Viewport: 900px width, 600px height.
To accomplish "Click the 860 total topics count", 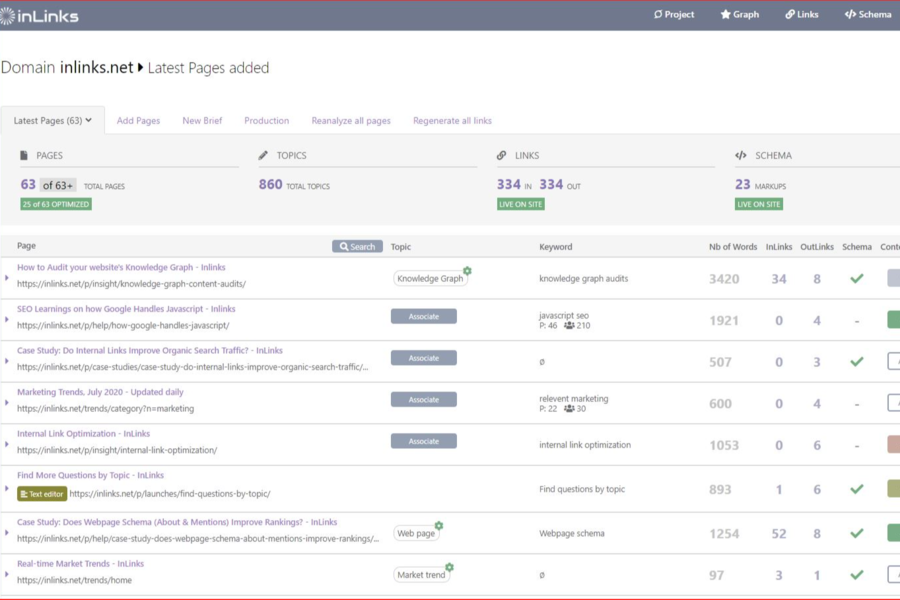I will 270,184.
